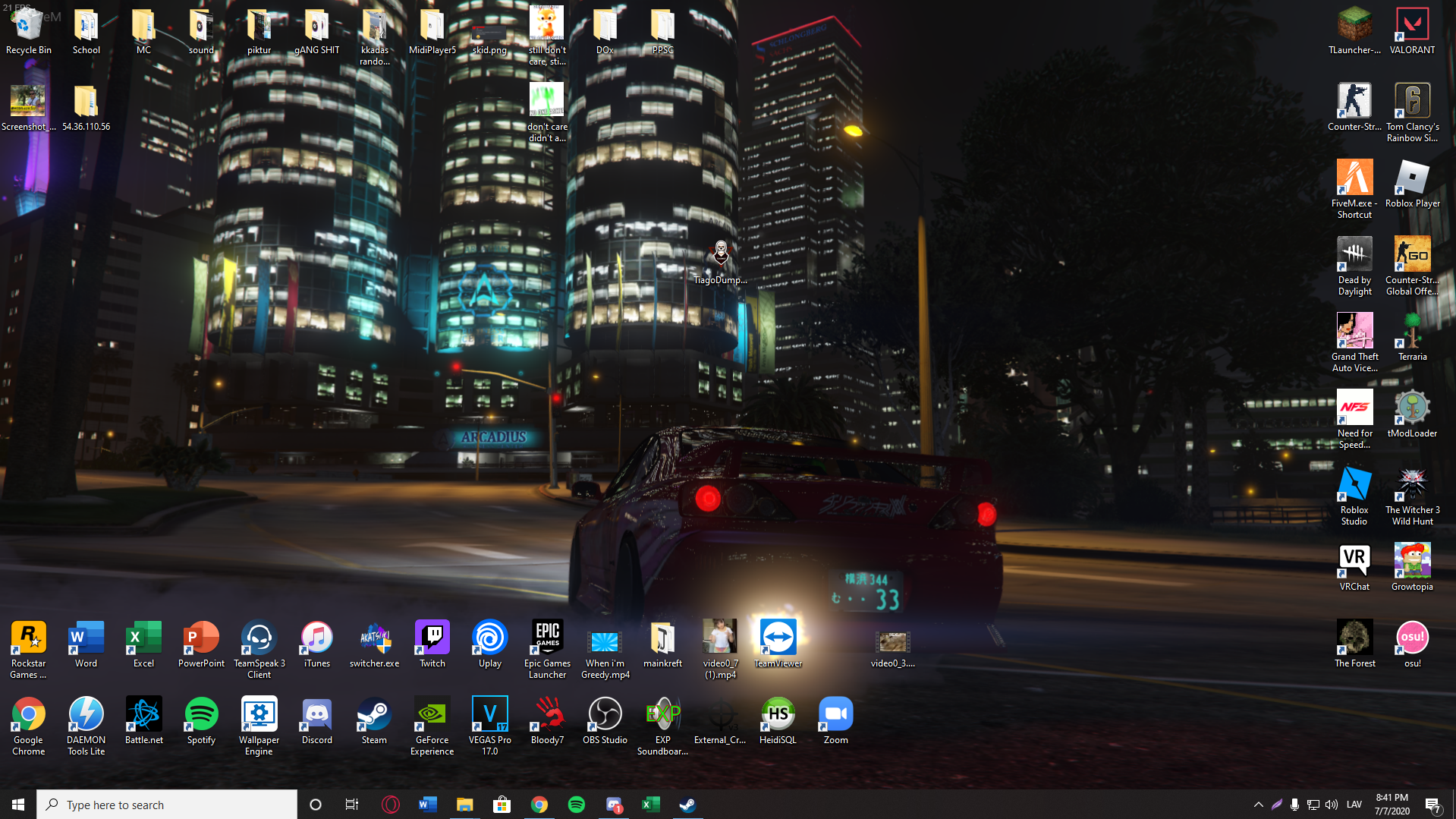This screenshot has height=819, width=1456.
Task: Open the MidiPlayer5 folder icon
Action: [x=432, y=32]
